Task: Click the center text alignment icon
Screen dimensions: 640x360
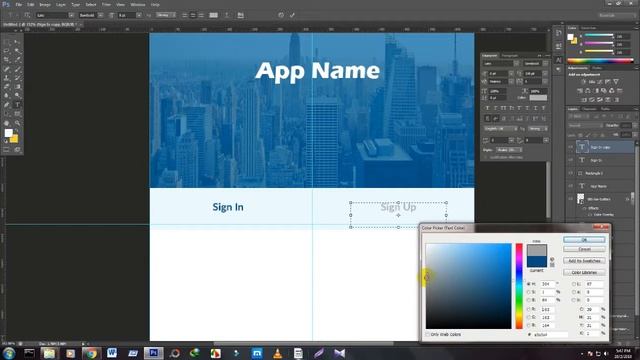Action: pyautogui.click(x=193, y=15)
